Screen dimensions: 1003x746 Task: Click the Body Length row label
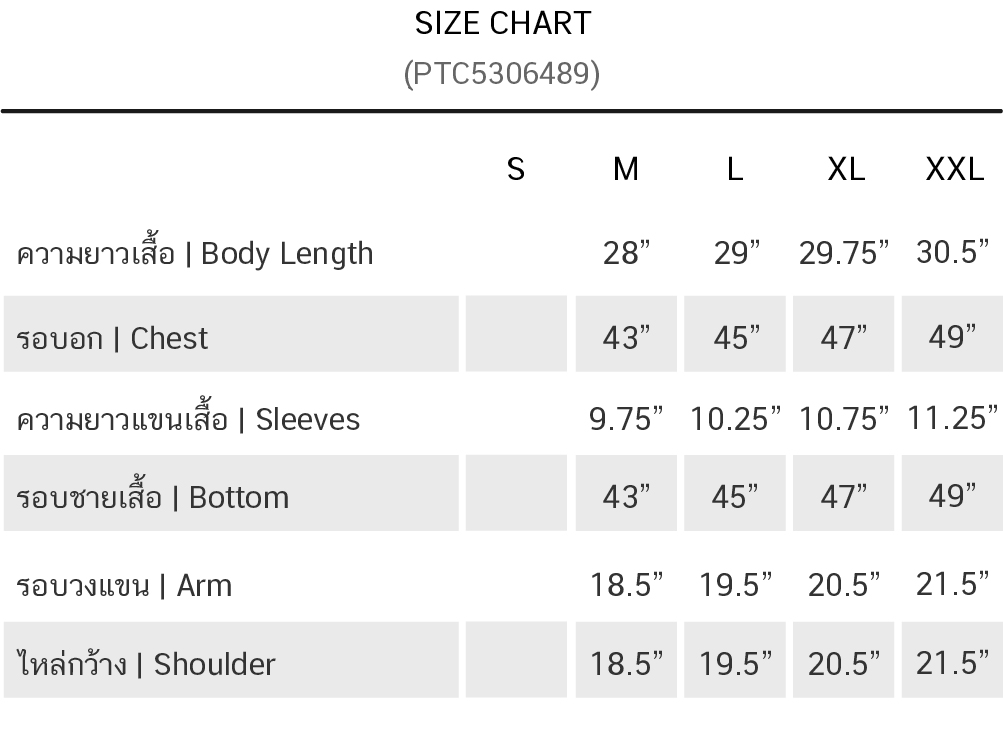195,254
